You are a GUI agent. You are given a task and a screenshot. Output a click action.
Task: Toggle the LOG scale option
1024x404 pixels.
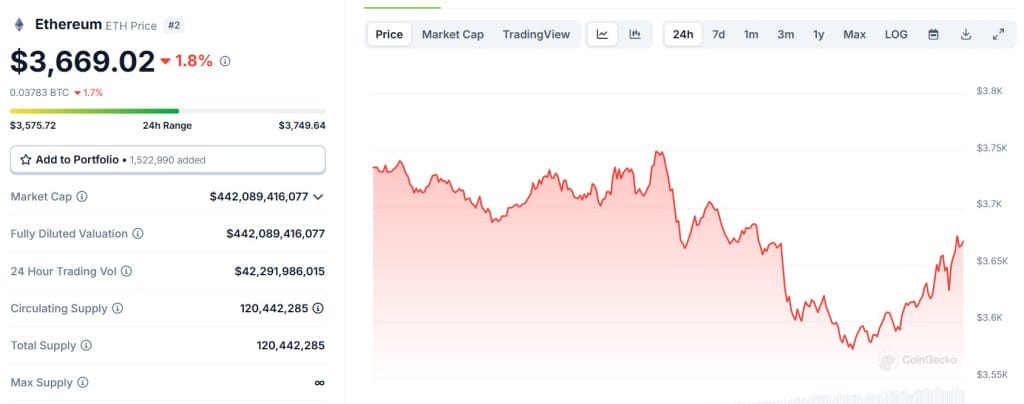coord(896,35)
